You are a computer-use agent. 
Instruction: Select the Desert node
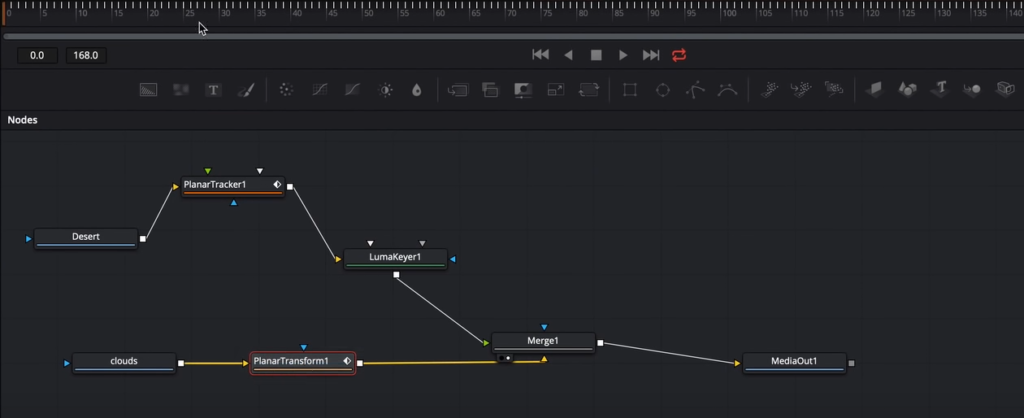tap(86, 238)
